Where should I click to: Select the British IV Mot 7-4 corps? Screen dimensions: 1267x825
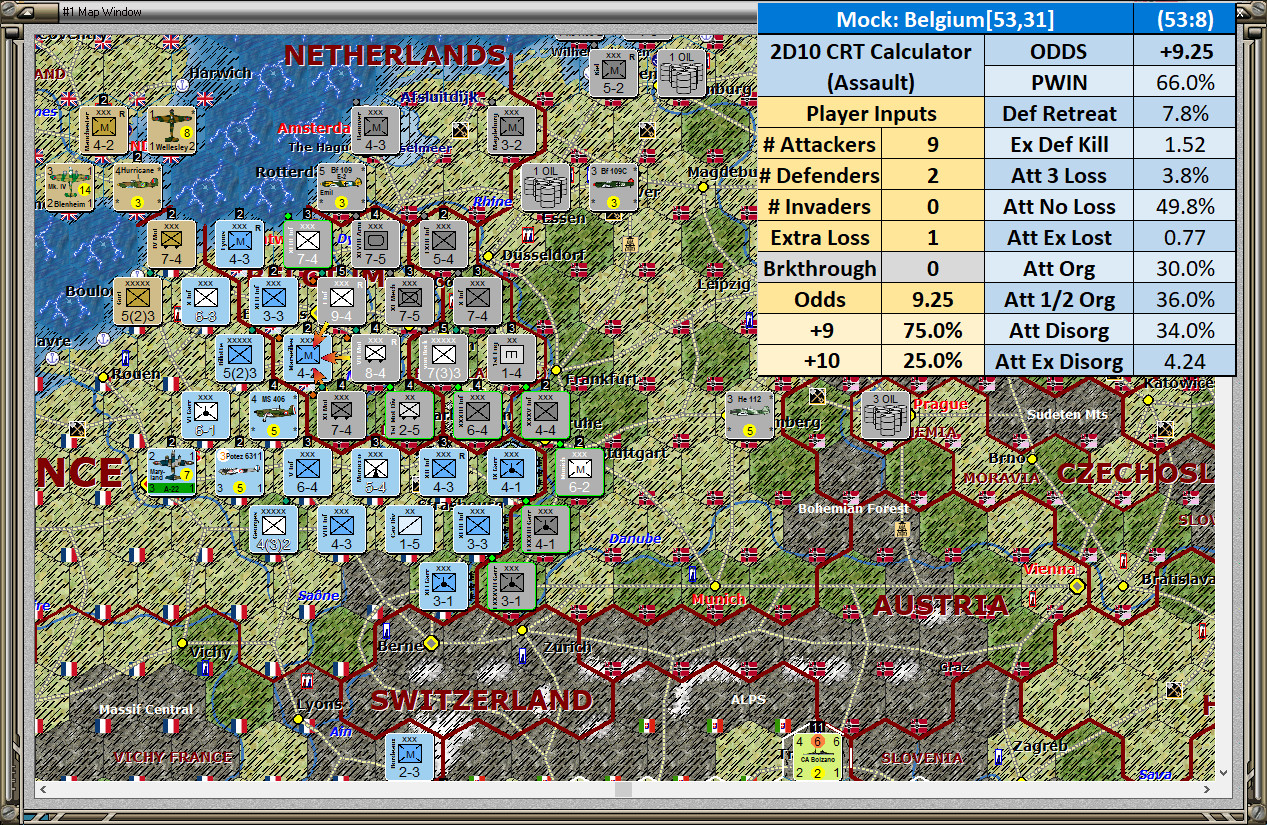click(x=172, y=244)
